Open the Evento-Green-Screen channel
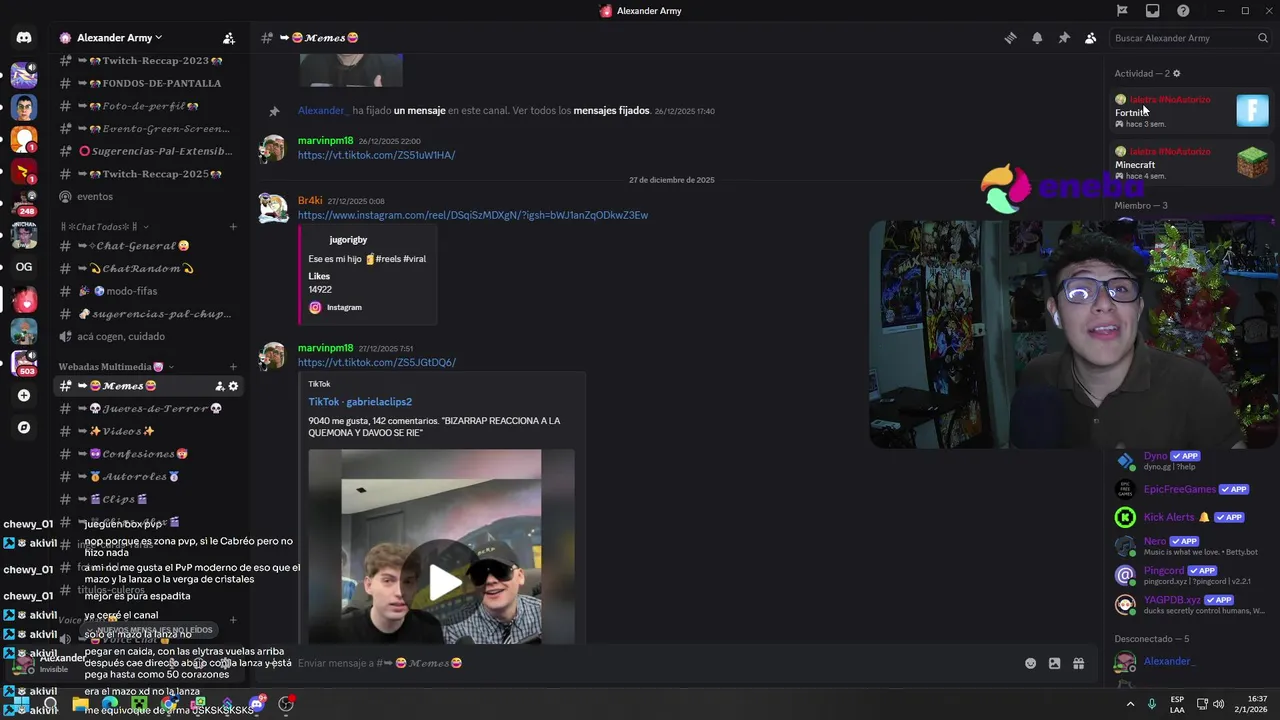This screenshot has height=720, width=1280. pos(148,128)
